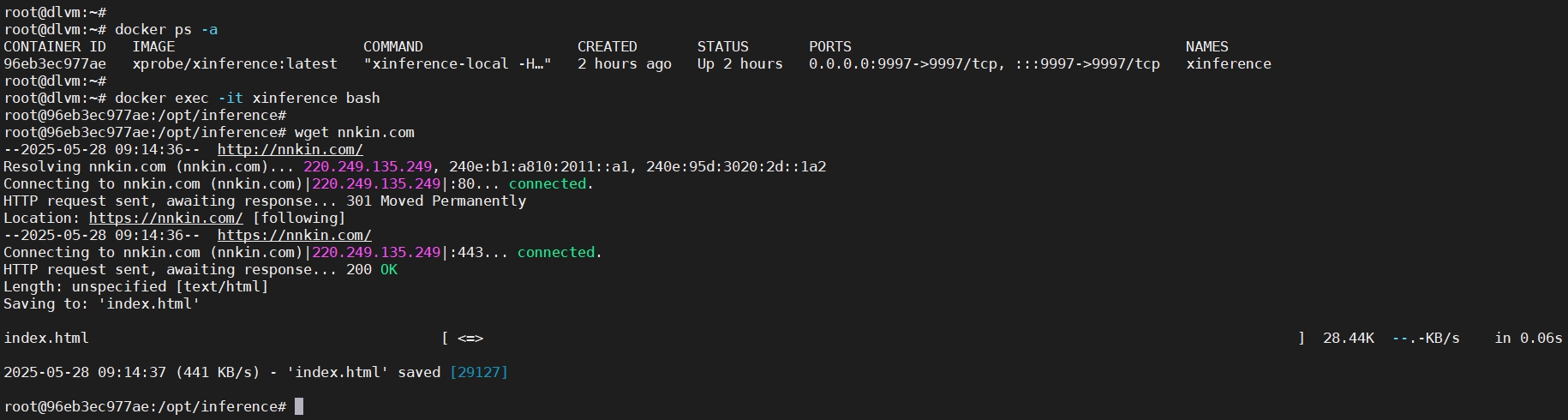Click the https://nnkin.com/ link beside second timestamp
The width and height of the screenshot is (1568, 420).
[x=294, y=235]
